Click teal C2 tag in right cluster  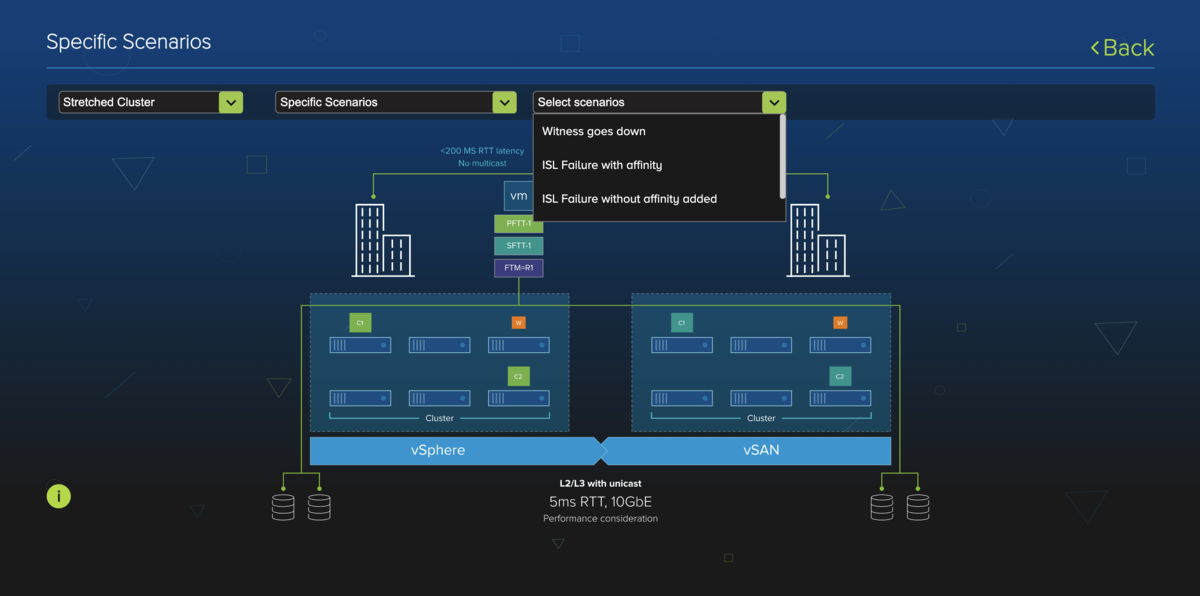pos(839,376)
